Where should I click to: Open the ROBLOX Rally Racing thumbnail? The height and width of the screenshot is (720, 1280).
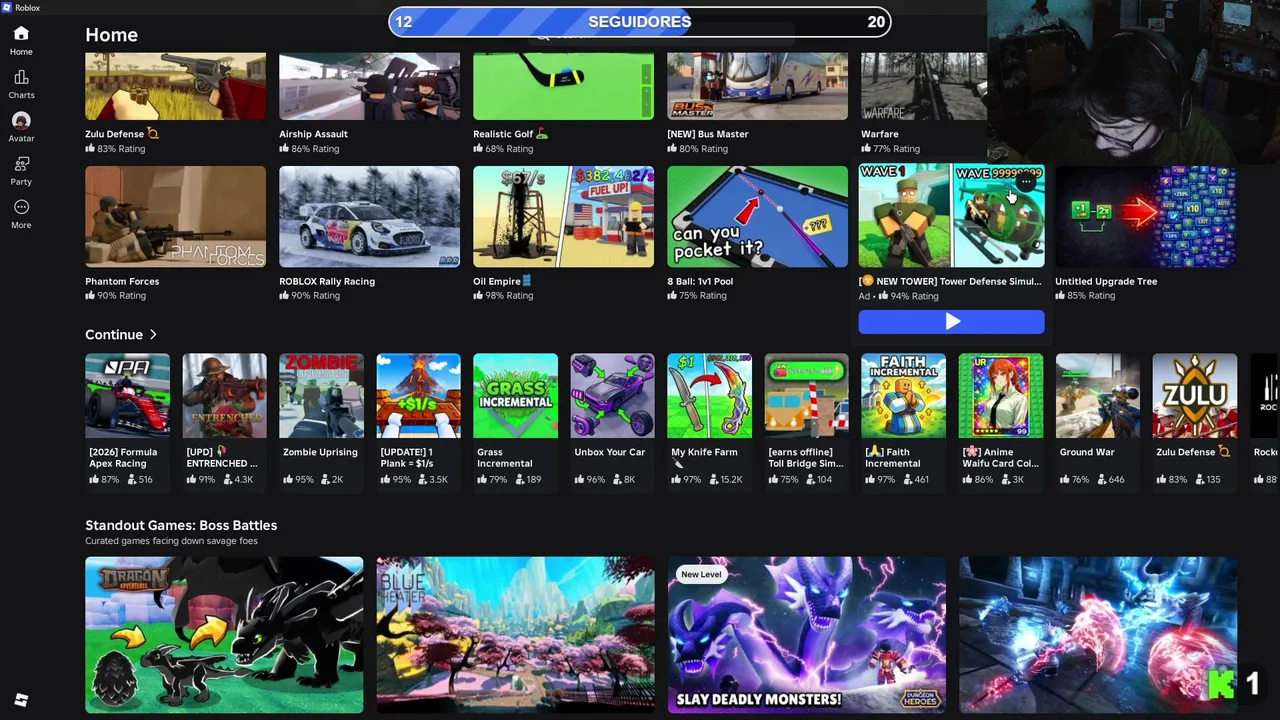[x=369, y=217]
